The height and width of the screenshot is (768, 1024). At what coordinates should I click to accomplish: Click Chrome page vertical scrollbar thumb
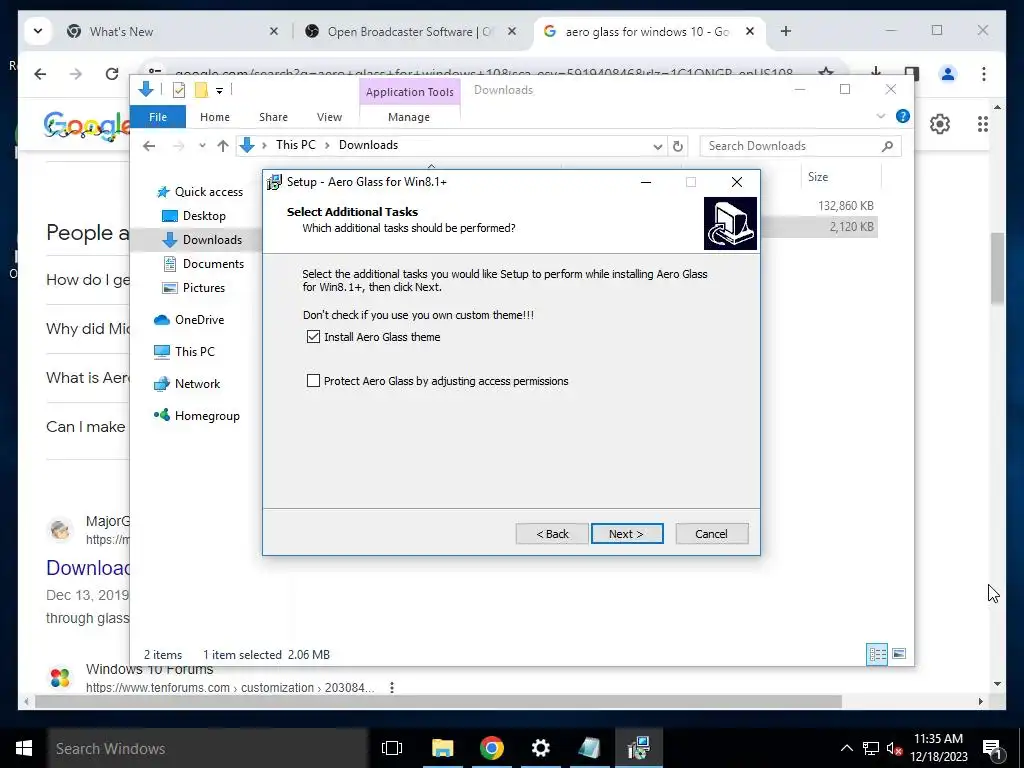pyautogui.click(x=997, y=268)
